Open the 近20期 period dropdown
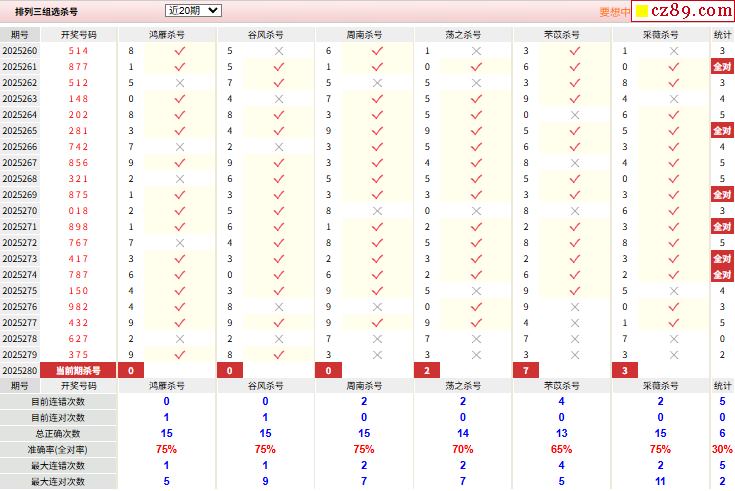 tap(193, 11)
